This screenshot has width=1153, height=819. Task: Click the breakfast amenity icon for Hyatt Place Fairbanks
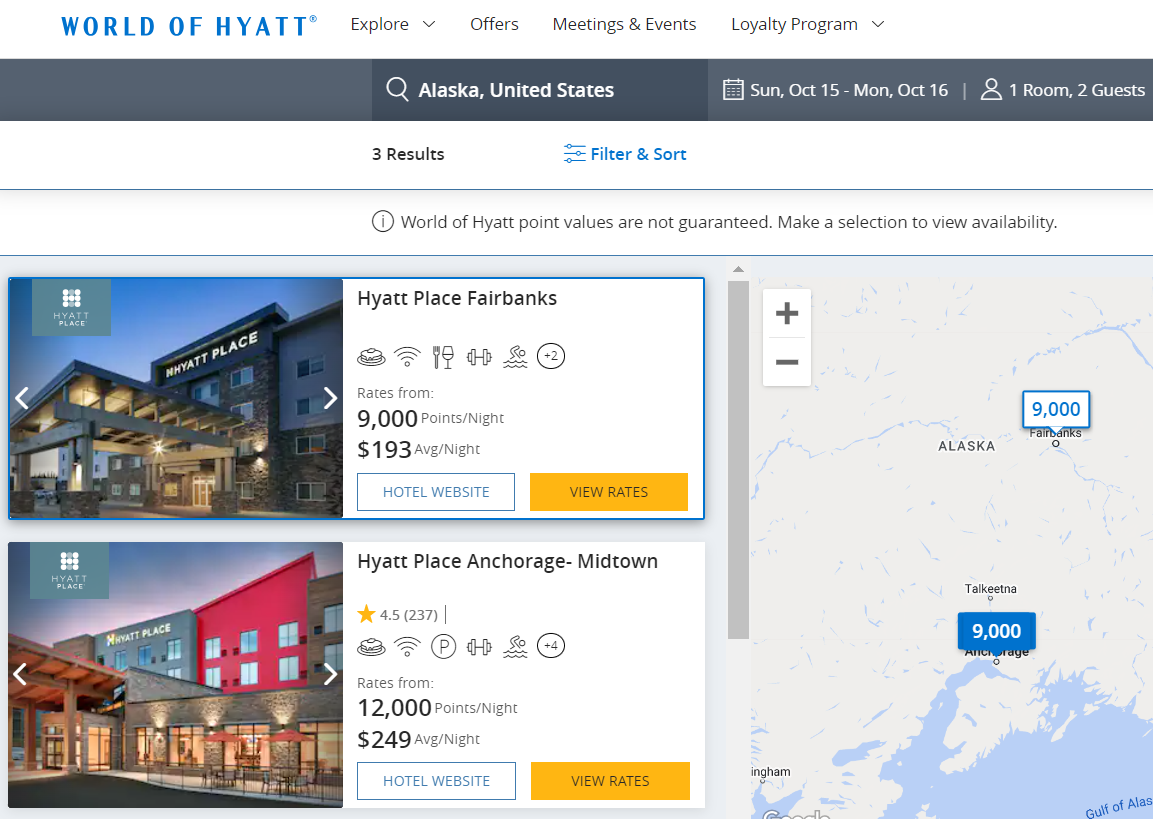tap(372, 356)
